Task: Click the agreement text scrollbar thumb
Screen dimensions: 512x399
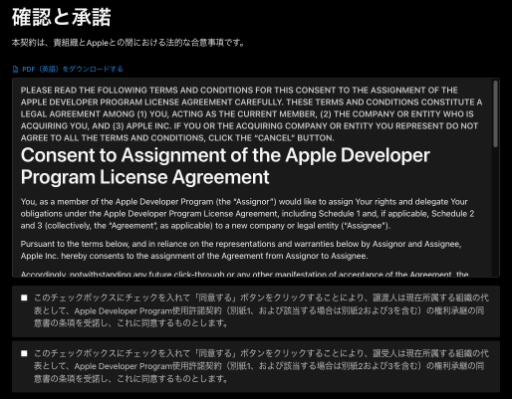Action: point(495,113)
